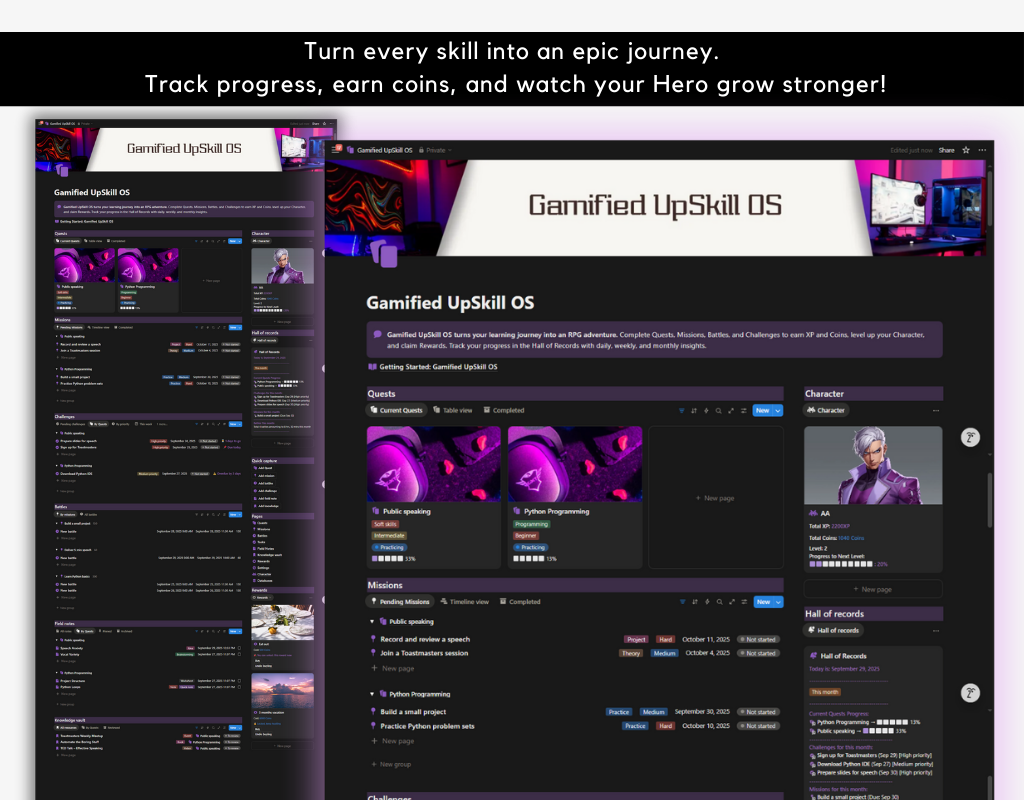
Task: Click the round floating icon beside the Character card
Action: click(970, 438)
